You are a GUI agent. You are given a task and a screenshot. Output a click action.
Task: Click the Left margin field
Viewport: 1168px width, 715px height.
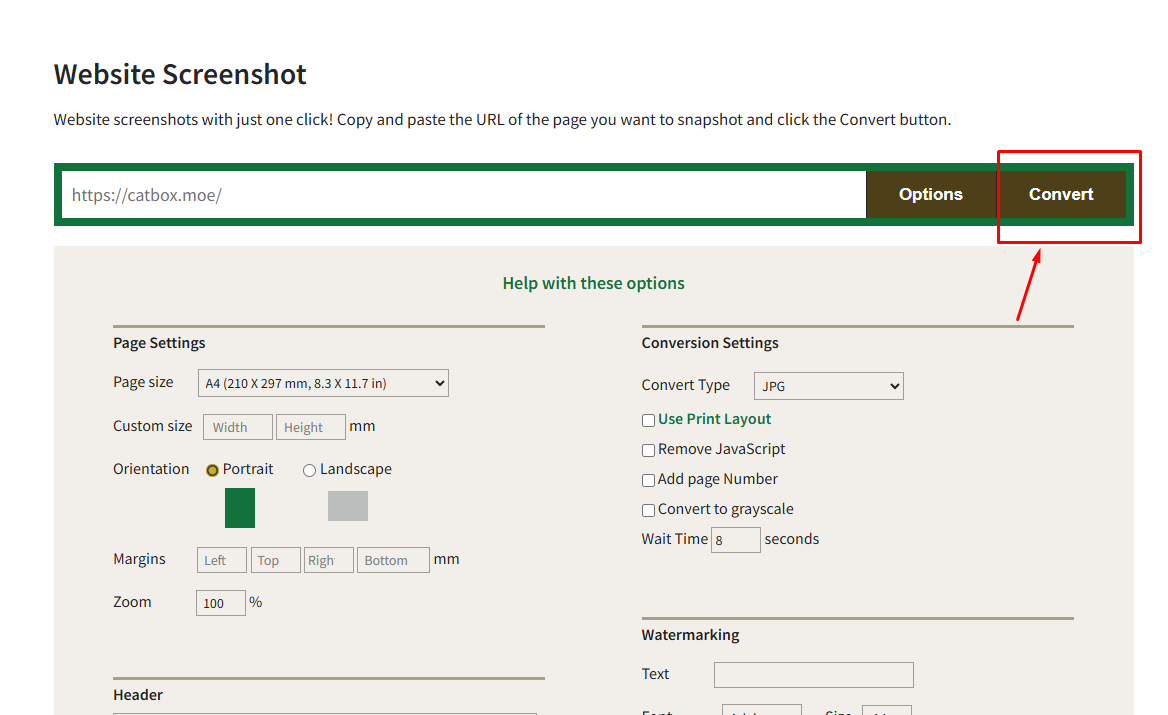pyautogui.click(x=221, y=560)
